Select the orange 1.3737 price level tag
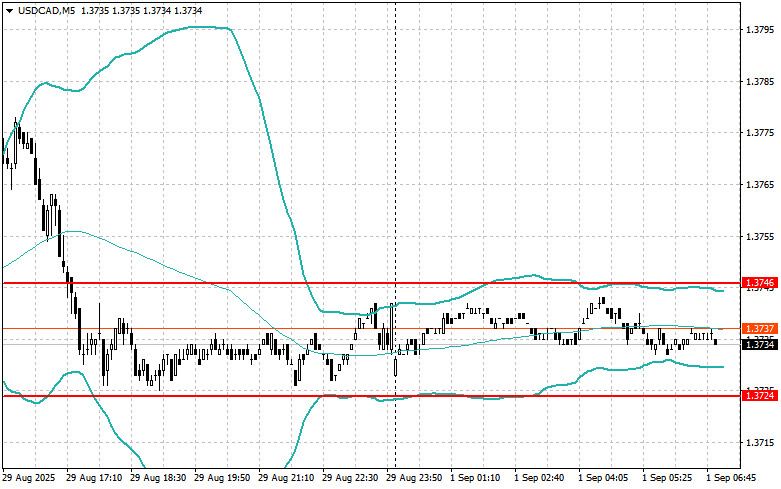The image size is (781, 489). point(760,329)
